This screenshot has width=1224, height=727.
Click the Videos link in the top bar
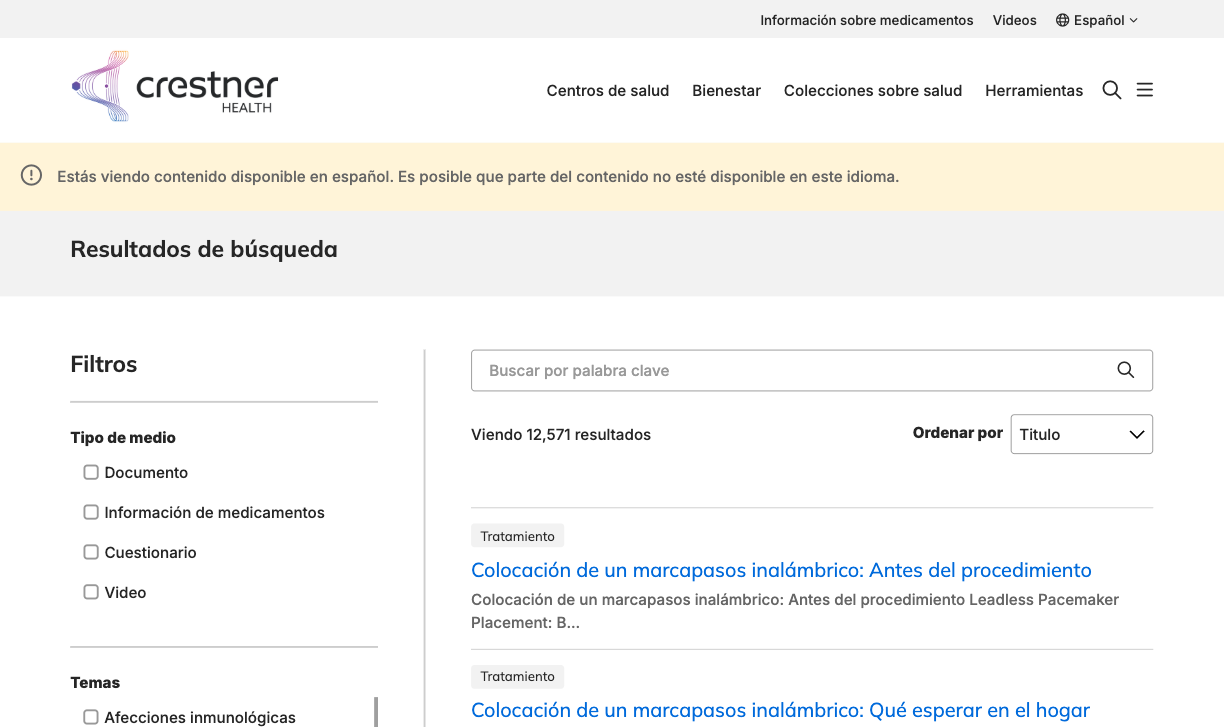(x=1014, y=20)
